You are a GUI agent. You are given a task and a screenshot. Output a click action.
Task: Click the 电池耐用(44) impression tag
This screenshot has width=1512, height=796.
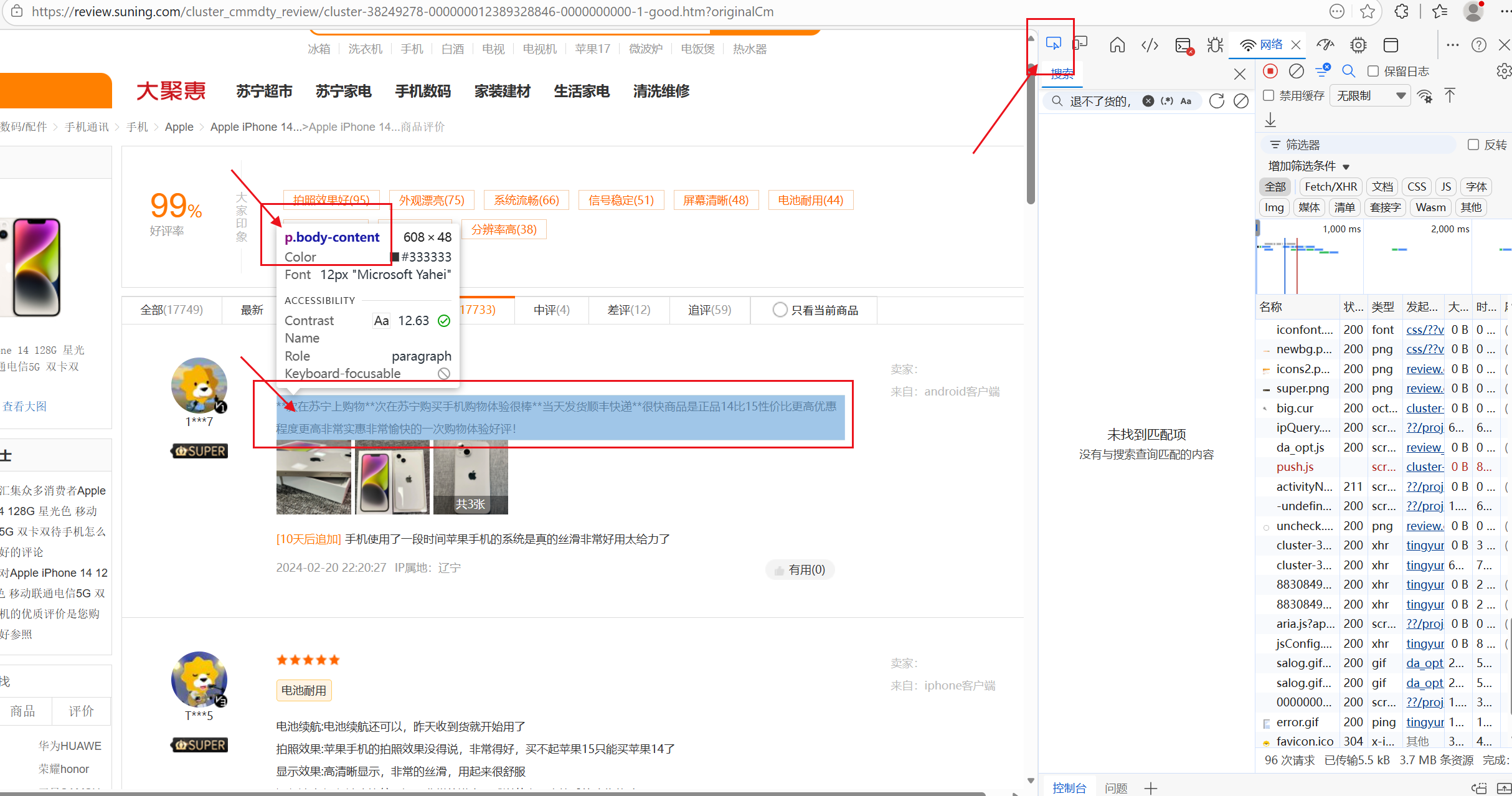[x=811, y=200]
